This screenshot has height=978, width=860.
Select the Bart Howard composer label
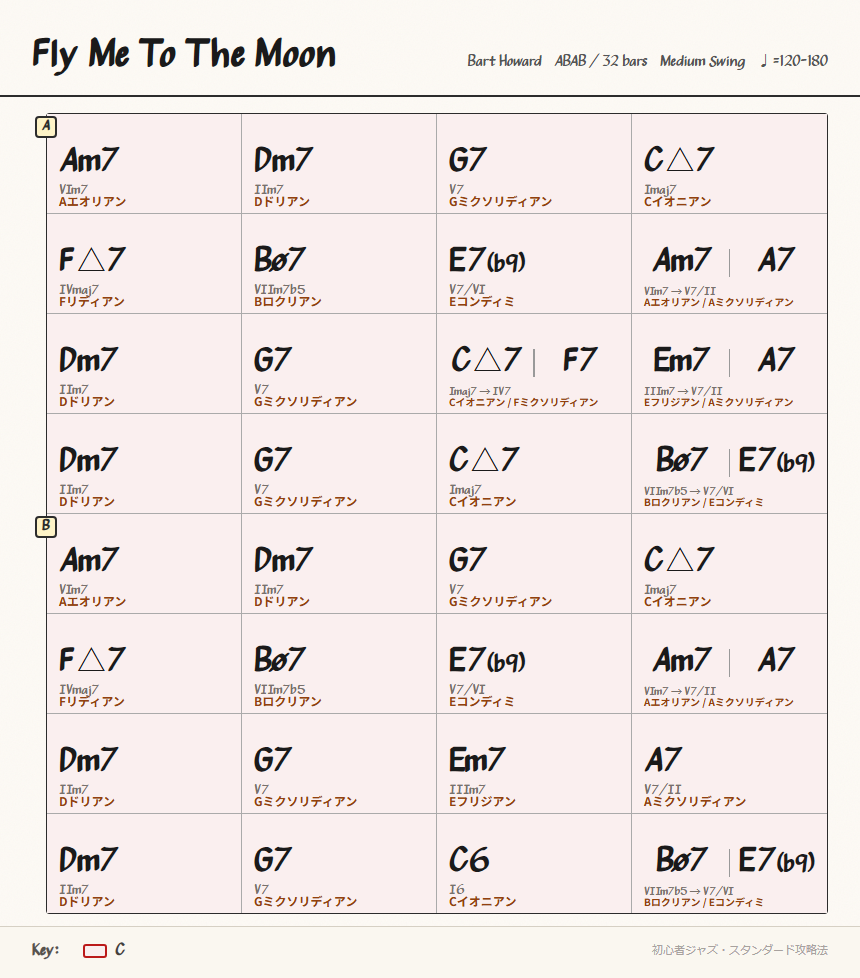(x=505, y=61)
